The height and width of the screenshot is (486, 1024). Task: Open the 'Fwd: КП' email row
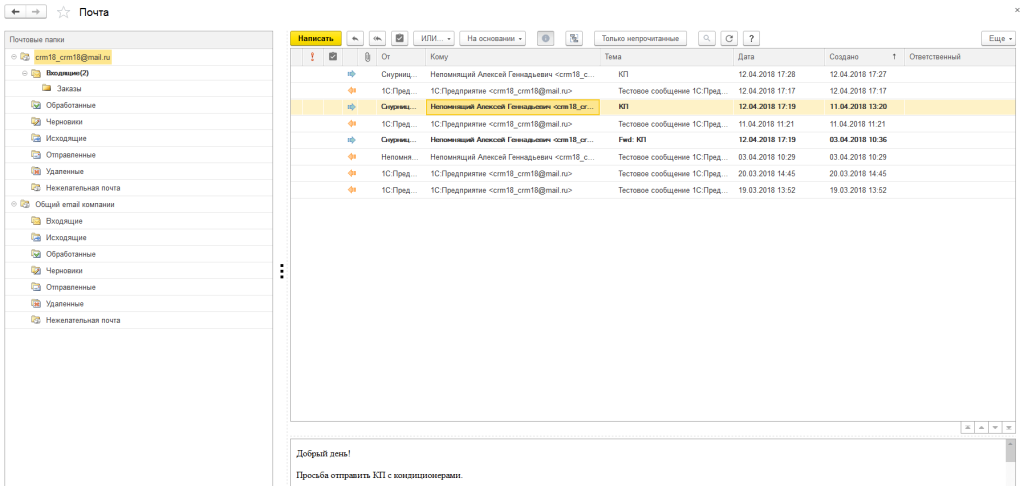632,139
